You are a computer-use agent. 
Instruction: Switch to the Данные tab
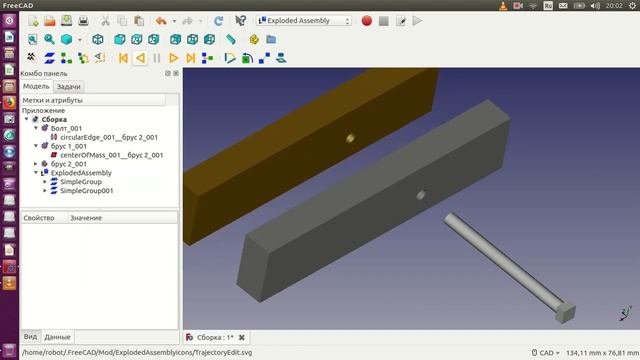click(x=58, y=337)
